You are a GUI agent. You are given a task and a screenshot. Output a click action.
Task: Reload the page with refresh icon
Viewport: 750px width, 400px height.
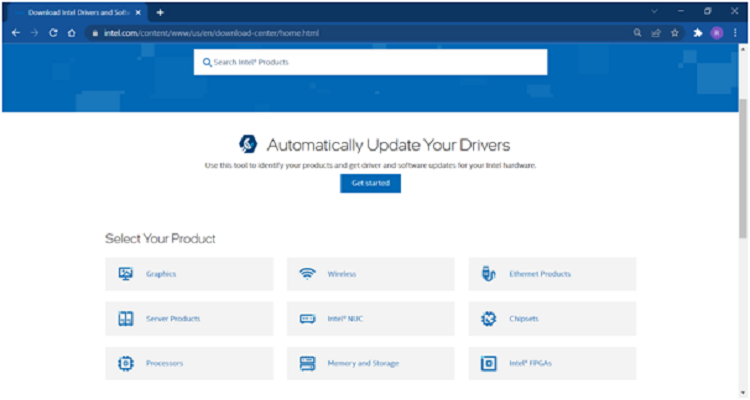(53, 33)
